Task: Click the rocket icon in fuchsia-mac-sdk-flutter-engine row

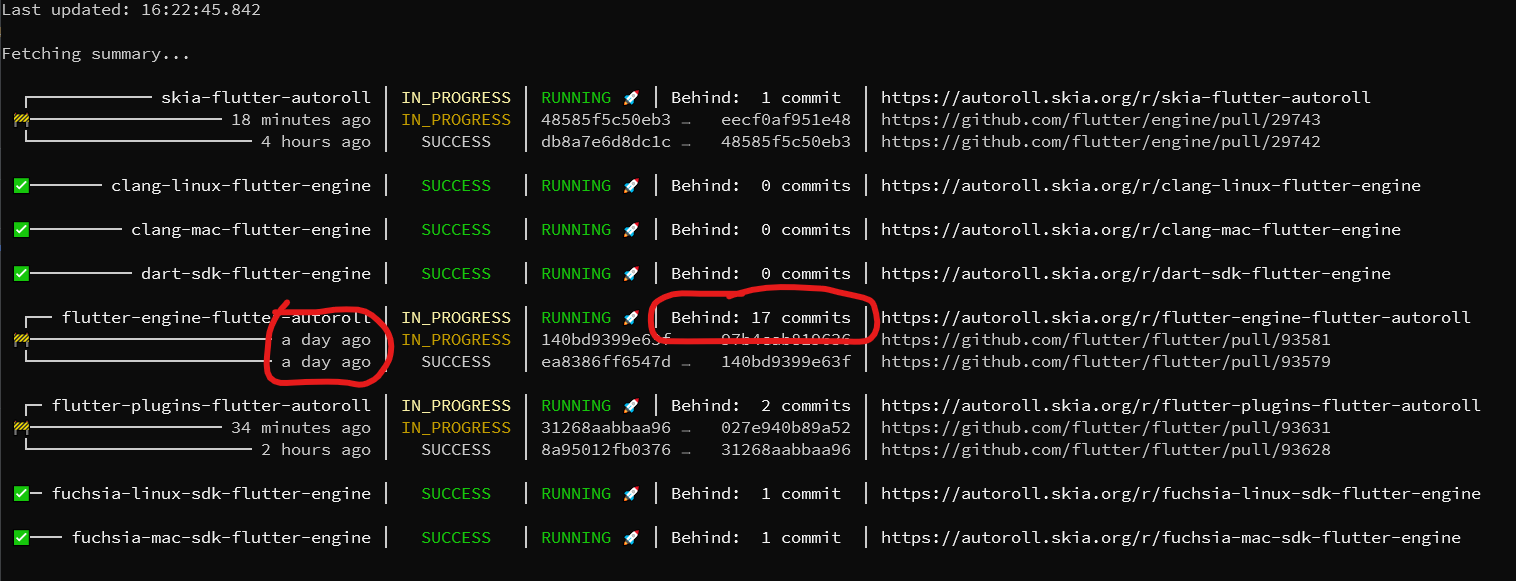Action: [631, 538]
